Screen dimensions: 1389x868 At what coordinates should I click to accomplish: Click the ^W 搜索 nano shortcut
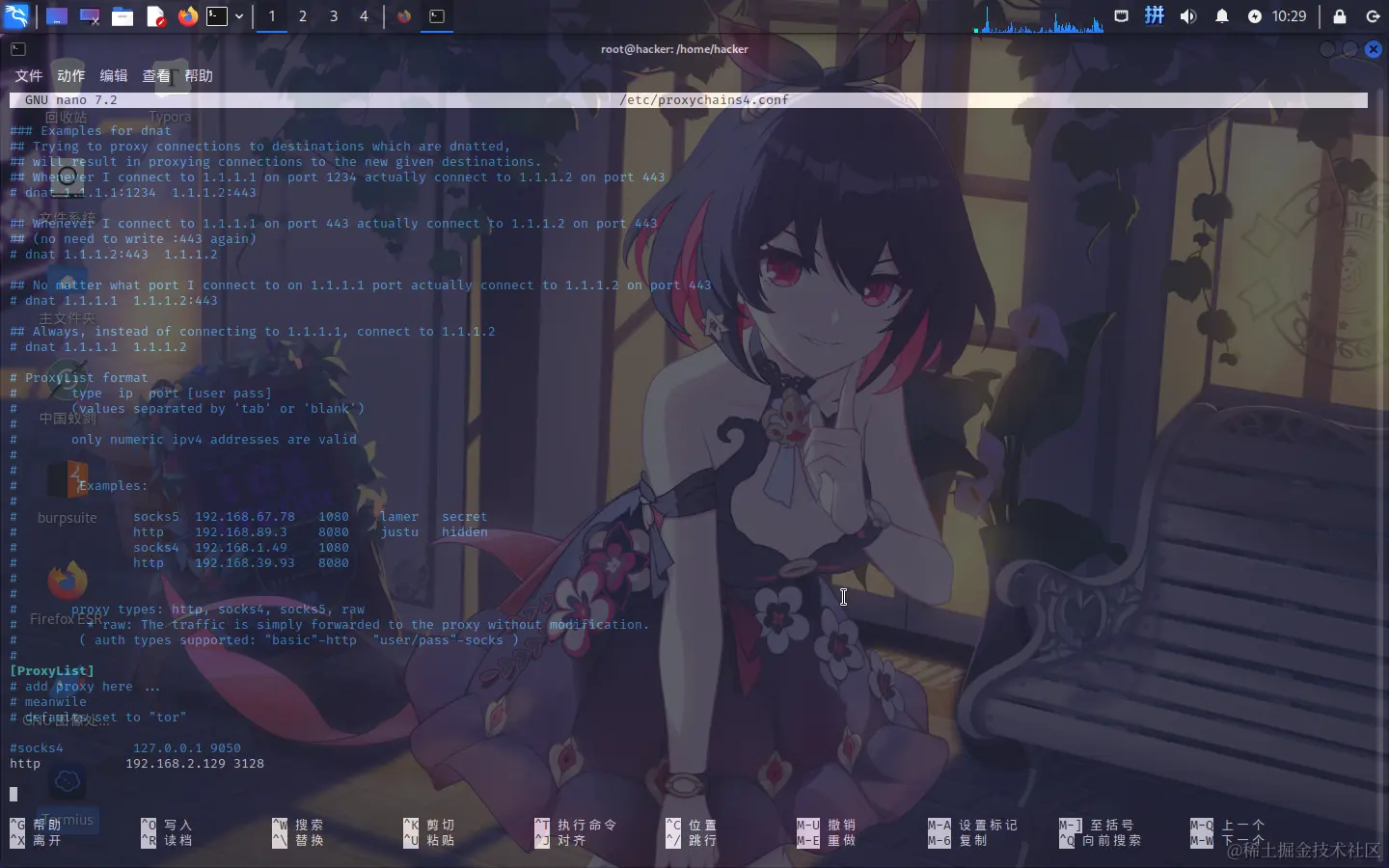pos(298,826)
